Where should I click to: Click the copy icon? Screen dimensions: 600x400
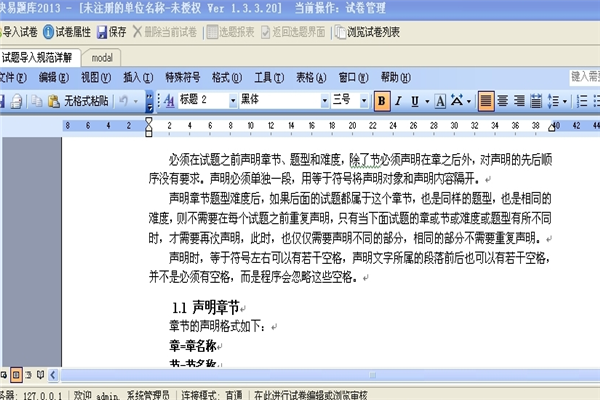(37, 101)
